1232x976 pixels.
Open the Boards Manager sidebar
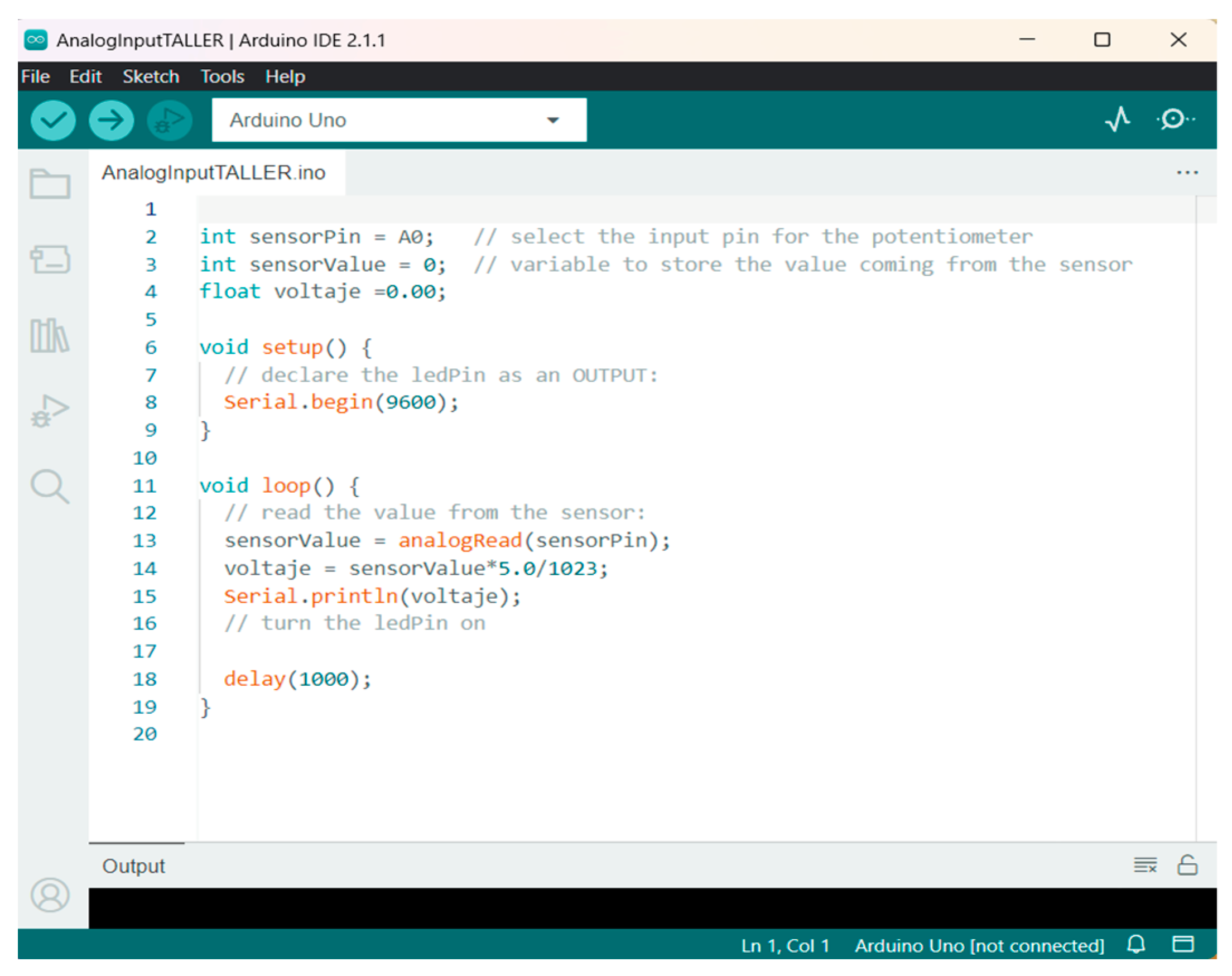50,259
